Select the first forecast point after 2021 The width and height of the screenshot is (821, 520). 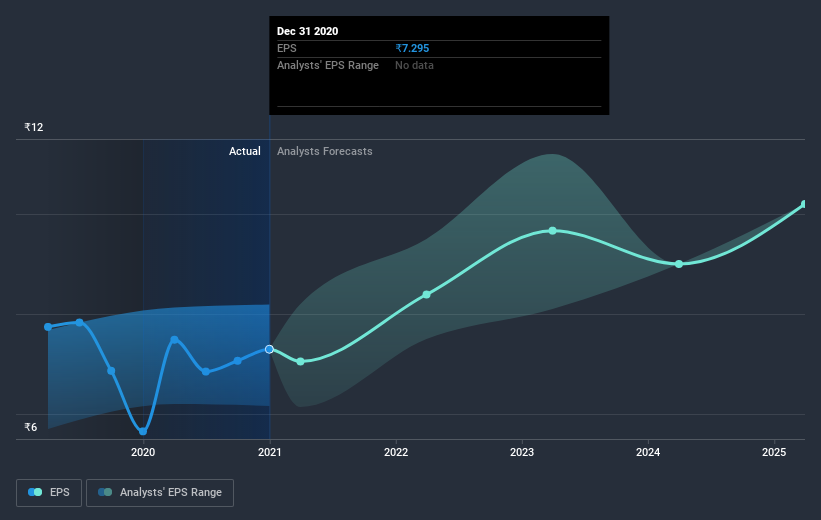tap(301, 362)
